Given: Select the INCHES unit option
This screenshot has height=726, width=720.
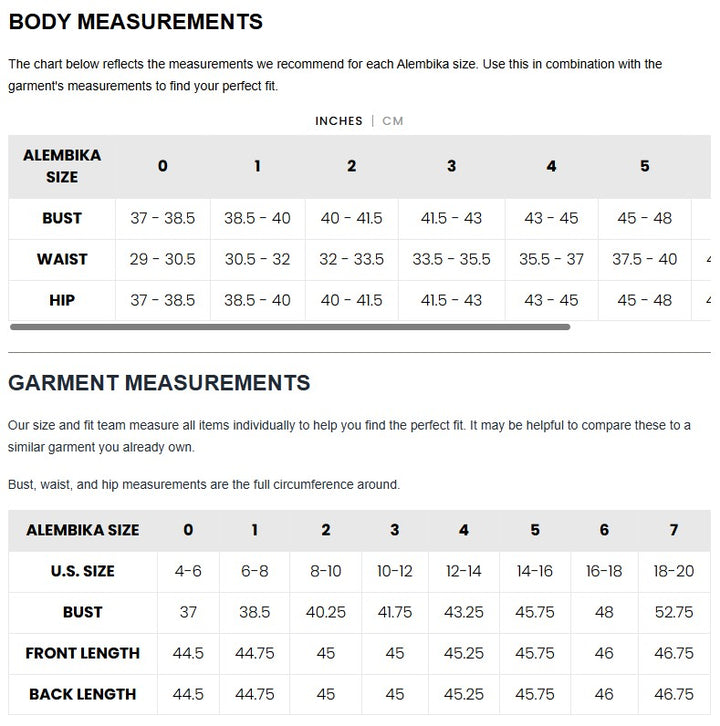Looking at the screenshot, I should click(339, 121).
